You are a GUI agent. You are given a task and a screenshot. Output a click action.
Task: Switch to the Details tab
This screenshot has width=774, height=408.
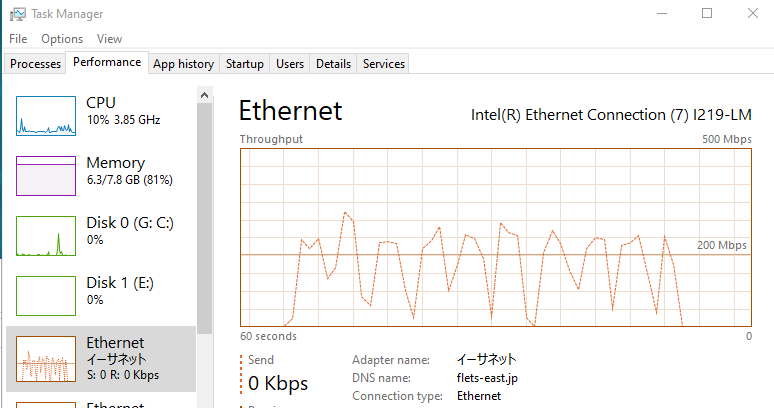click(333, 64)
